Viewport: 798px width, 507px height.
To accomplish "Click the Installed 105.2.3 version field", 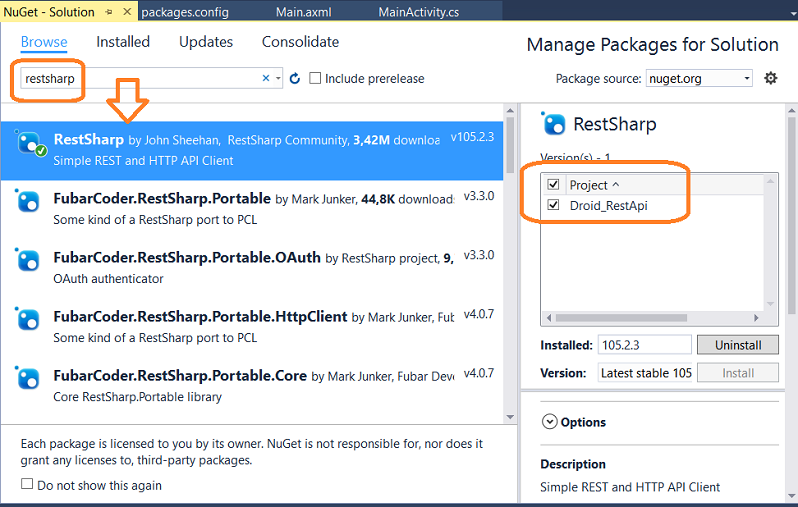I will point(644,345).
